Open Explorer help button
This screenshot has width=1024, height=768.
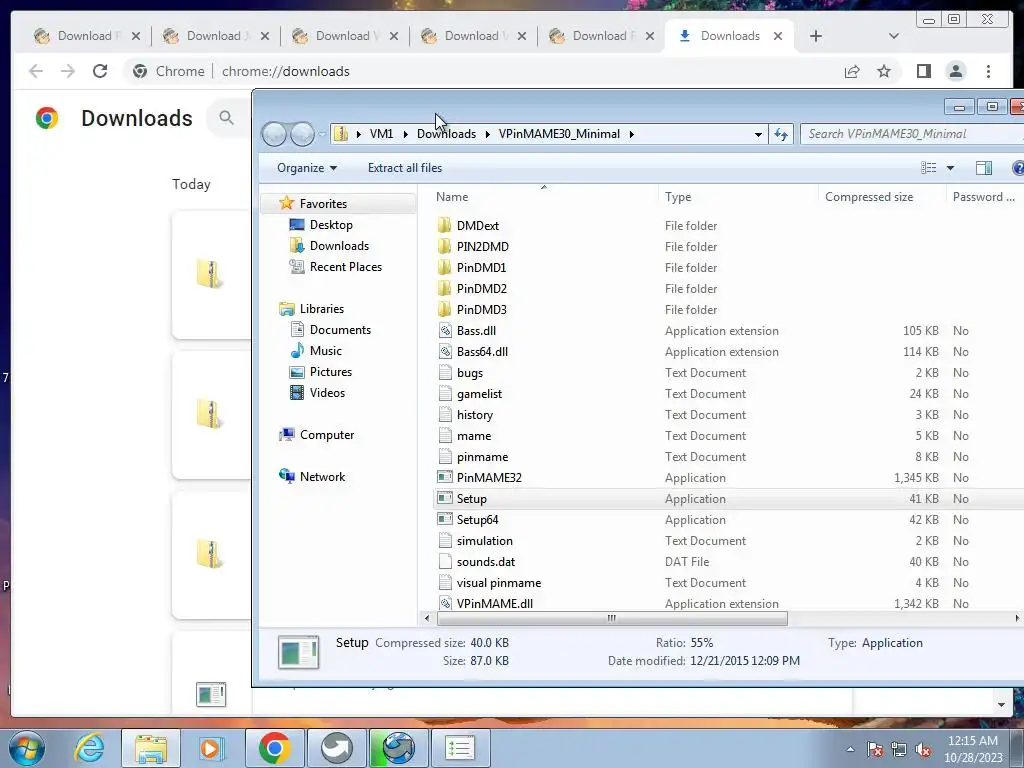[x=1017, y=168]
